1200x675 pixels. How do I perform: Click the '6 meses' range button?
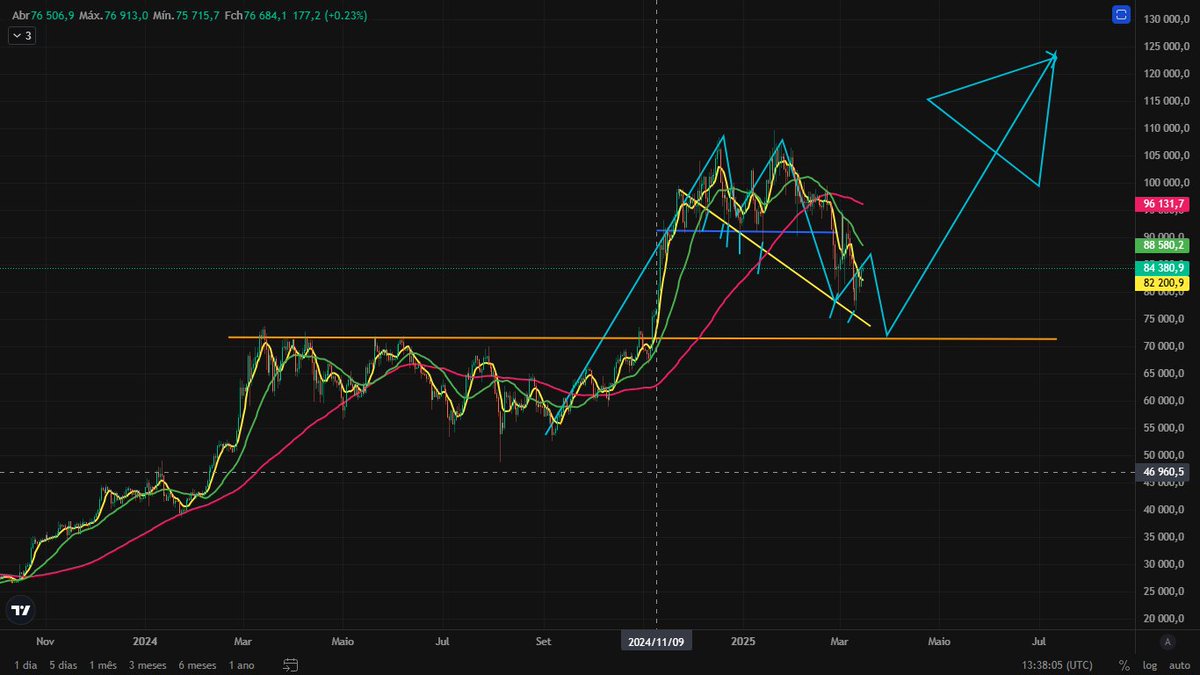click(197, 663)
